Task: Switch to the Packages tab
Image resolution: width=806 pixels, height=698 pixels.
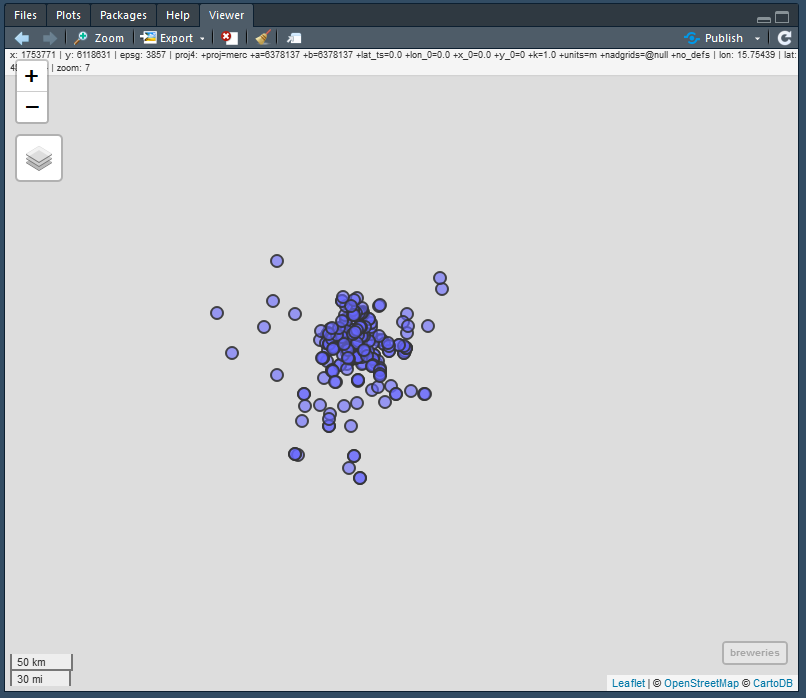Action: point(122,15)
